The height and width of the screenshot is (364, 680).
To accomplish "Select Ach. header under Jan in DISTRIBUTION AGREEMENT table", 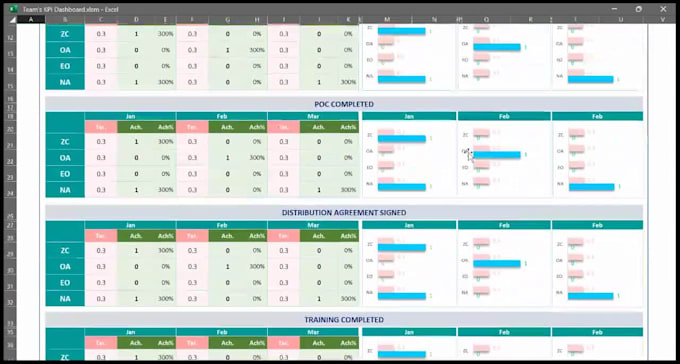I will point(136,236).
